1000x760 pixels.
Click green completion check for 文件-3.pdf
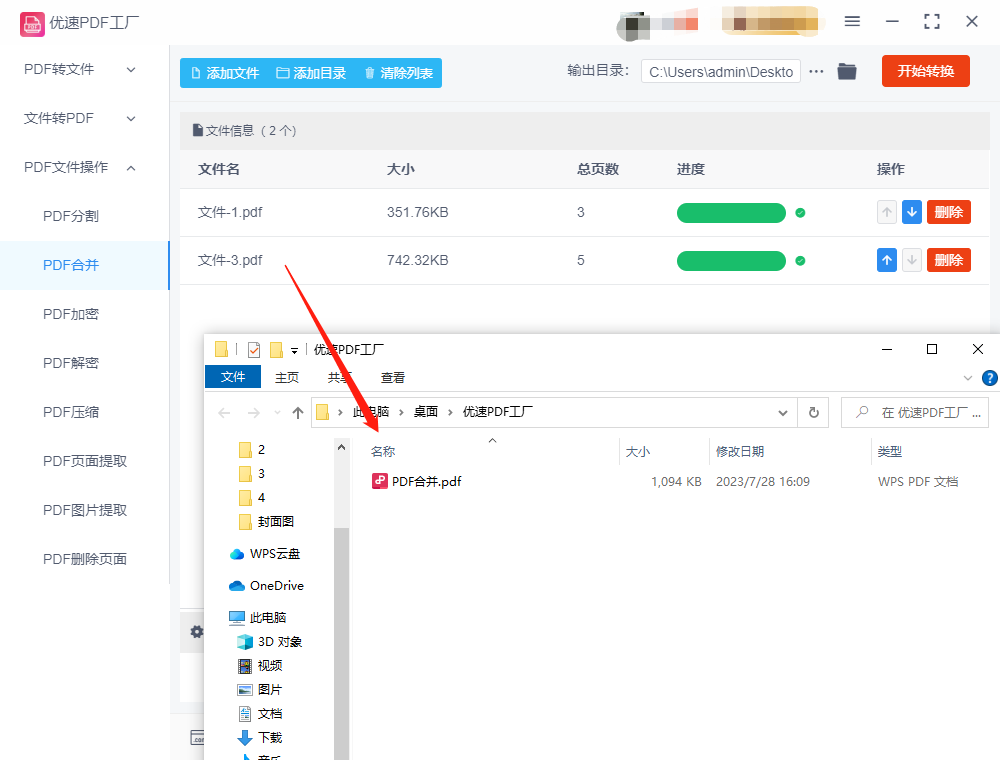tap(800, 261)
